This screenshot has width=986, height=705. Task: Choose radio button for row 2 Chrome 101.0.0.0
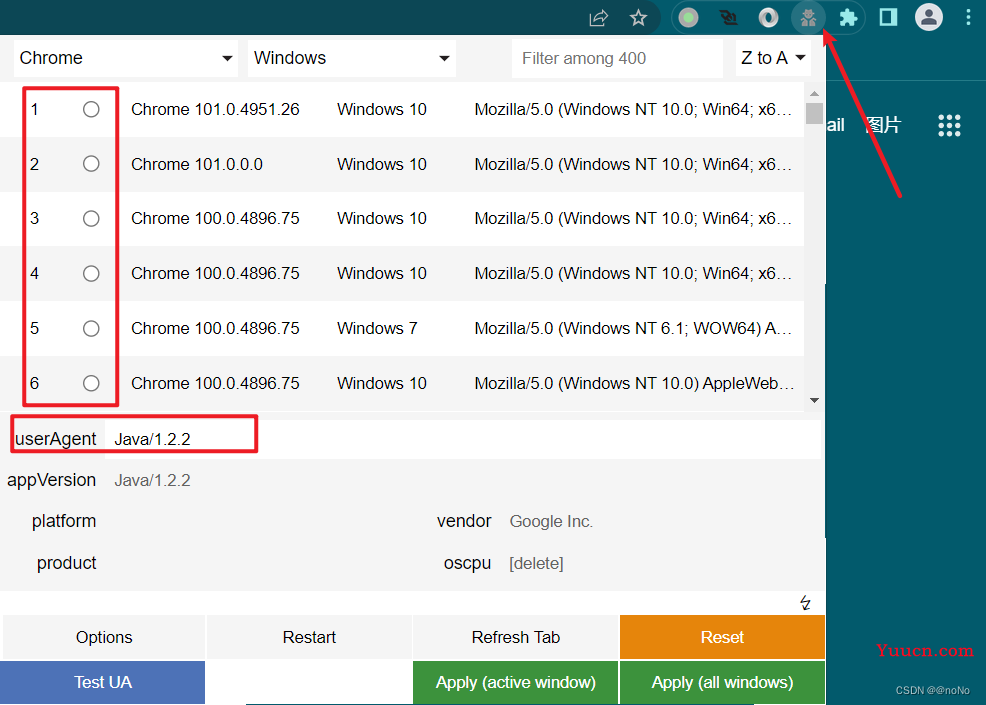pos(91,164)
